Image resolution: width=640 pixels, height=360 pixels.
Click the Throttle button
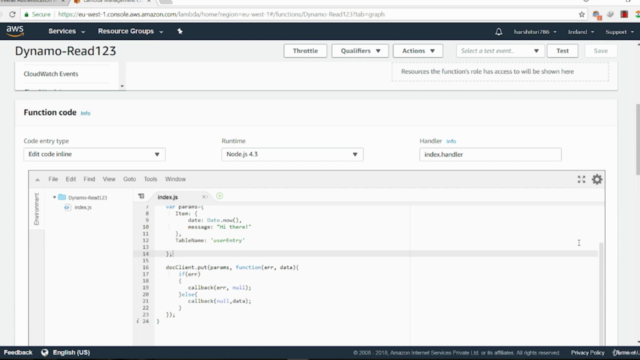305,51
